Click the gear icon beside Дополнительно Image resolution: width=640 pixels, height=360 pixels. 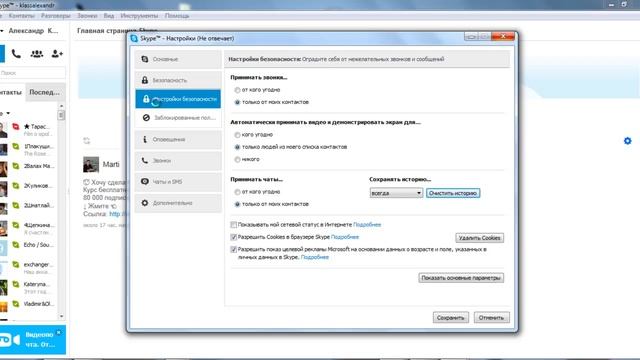tap(145, 203)
